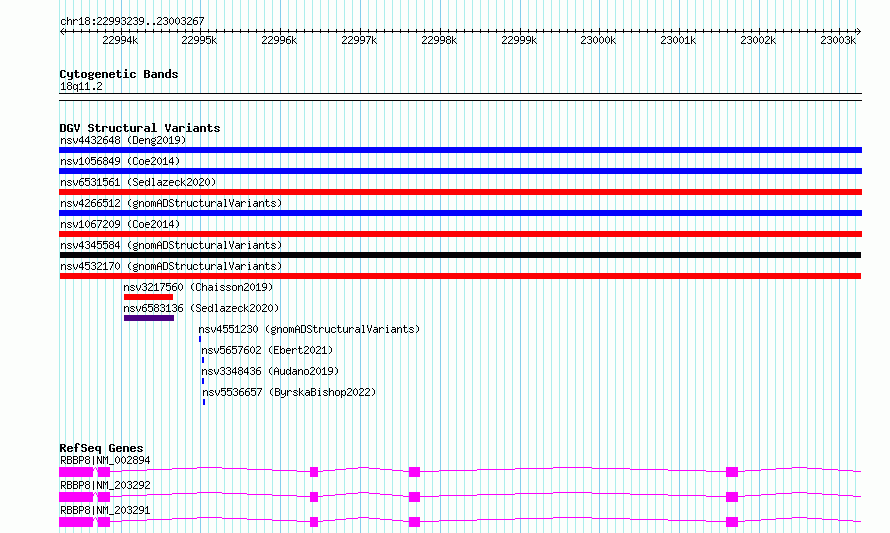Select the short red bar under nsv3217560
890x533 pixels.
tap(148, 297)
